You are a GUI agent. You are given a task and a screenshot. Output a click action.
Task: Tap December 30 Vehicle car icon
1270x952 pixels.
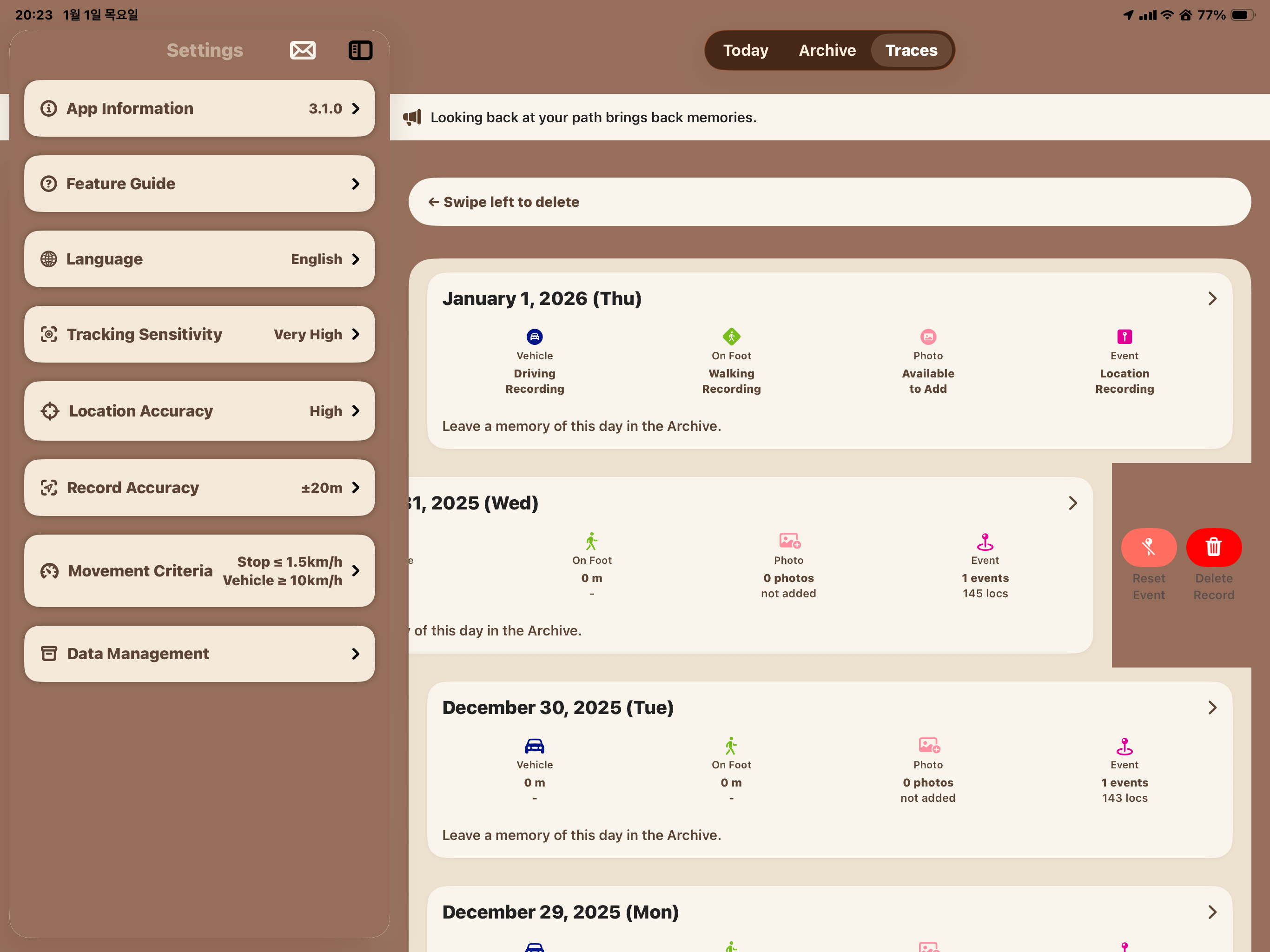pyautogui.click(x=535, y=745)
